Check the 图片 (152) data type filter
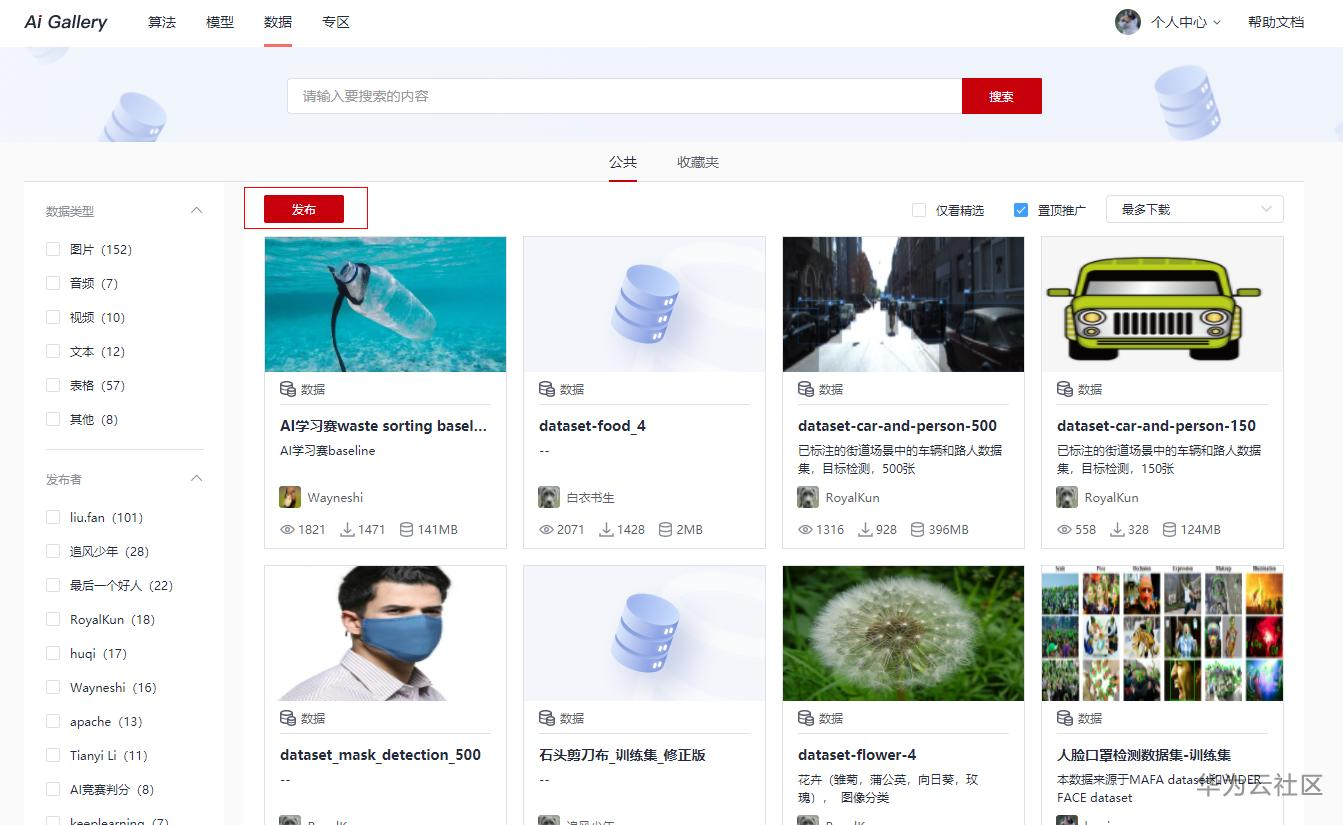This screenshot has height=825, width=1343. coord(52,249)
